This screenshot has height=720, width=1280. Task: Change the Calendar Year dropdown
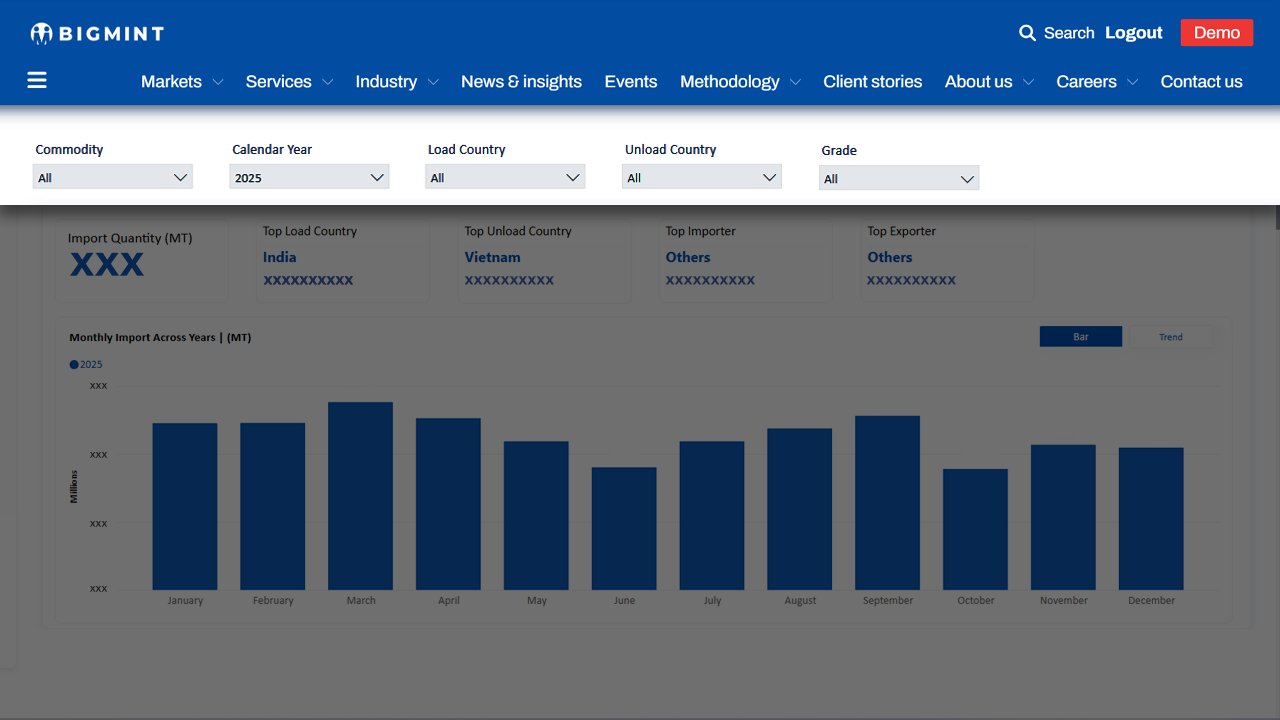(x=309, y=178)
